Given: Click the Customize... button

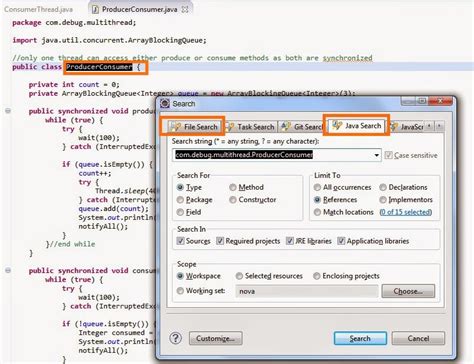Looking at the screenshot, I should (215, 338).
